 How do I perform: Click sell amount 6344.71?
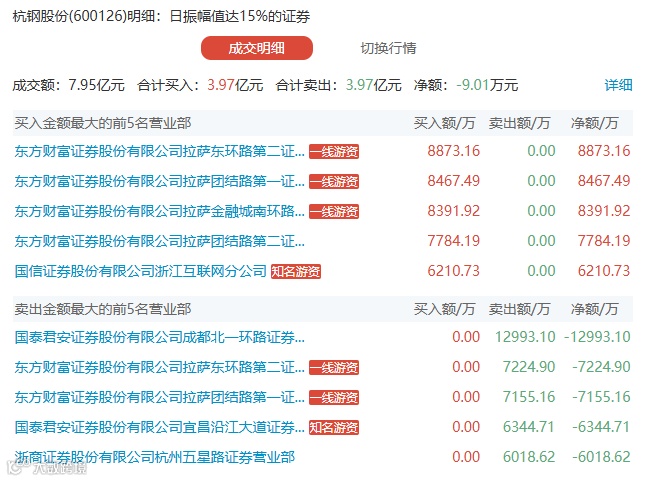coord(529,427)
